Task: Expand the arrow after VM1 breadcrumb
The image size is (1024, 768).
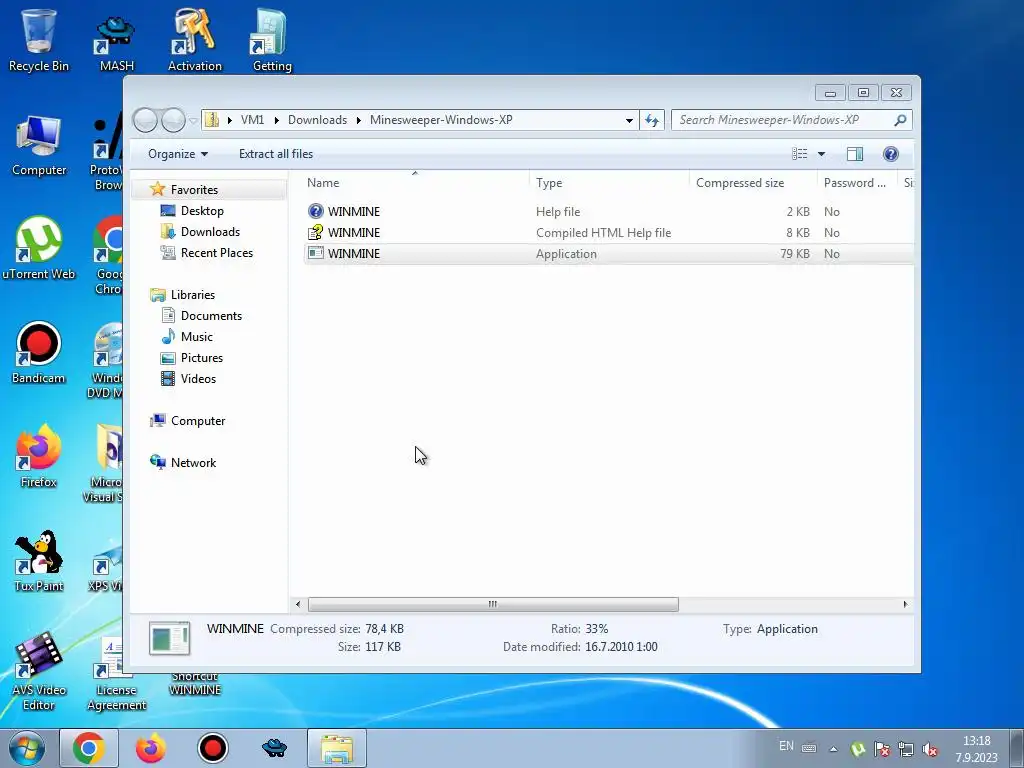Action: point(276,120)
